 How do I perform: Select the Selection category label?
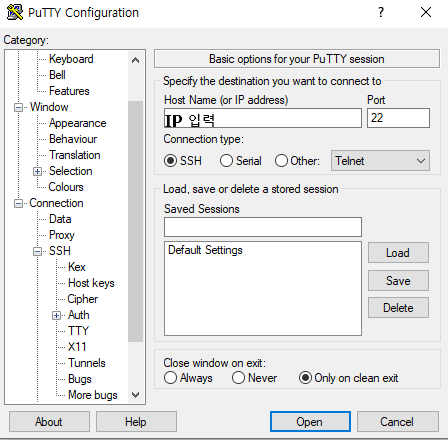(x=71, y=171)
